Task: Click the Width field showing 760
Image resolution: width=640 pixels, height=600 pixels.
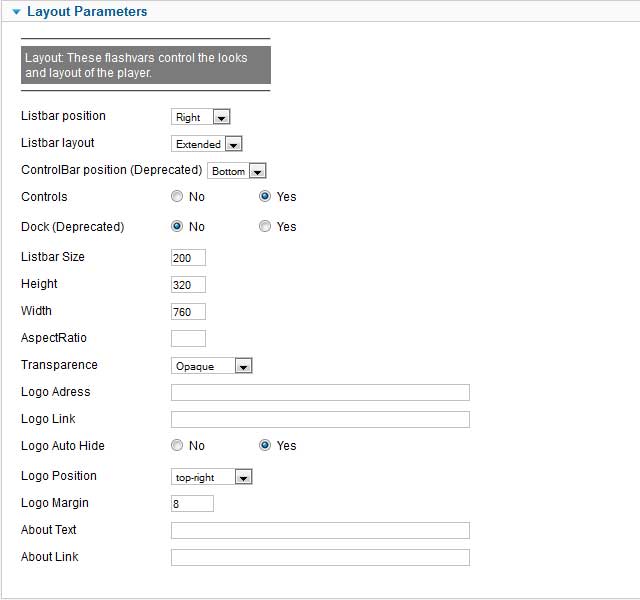Action: [x=188, y=312]
